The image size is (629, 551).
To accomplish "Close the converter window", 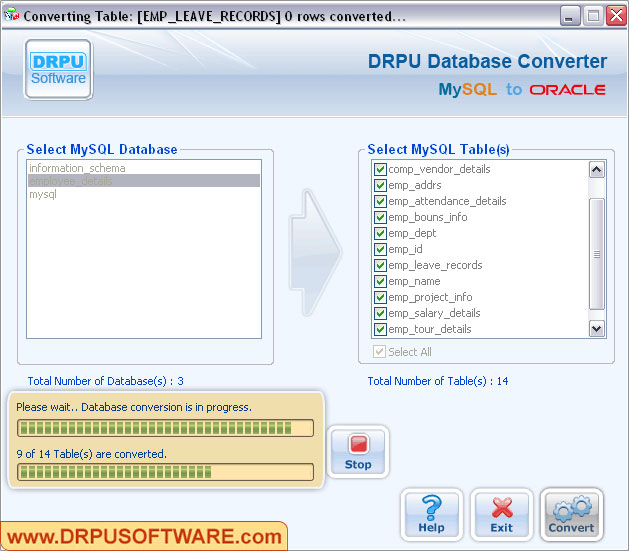I will [x=616, y=16].
